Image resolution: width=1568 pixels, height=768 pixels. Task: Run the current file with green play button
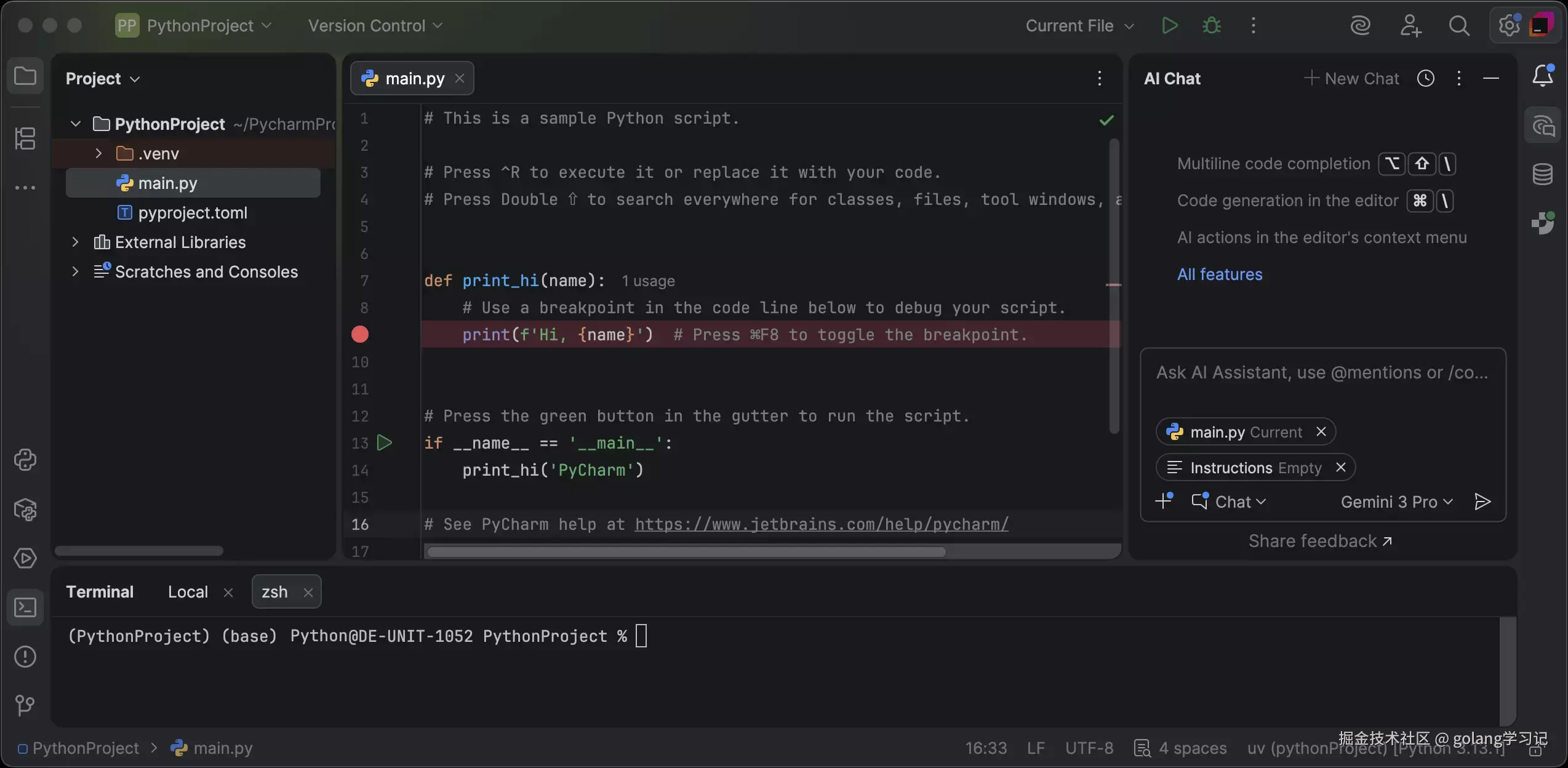coord(1169,26)
